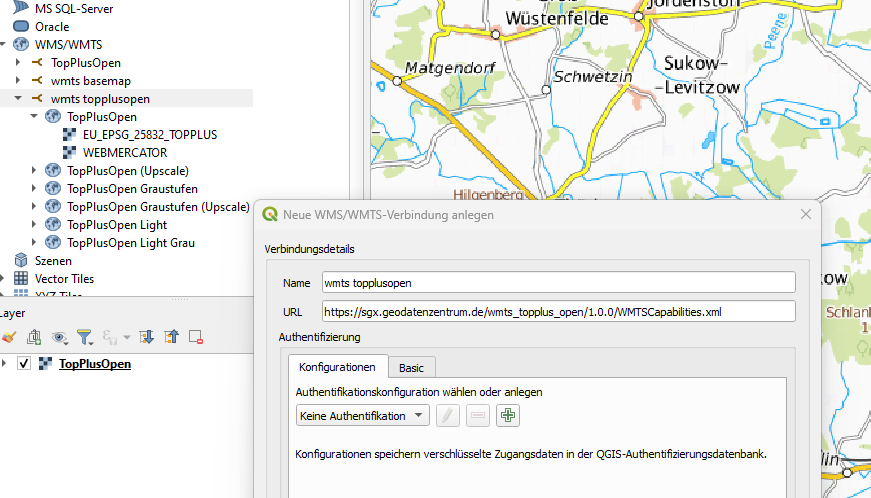Image resolution: width=871 pixels, height=498 pixels.
Task: Expand the TopPlusOpen Graustufen node
Action: click(34, 188)
